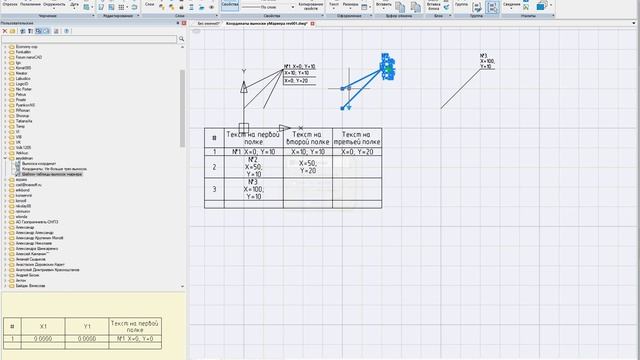
Task: Click the Текст на первой полке header cell
Action: point(253,138)
